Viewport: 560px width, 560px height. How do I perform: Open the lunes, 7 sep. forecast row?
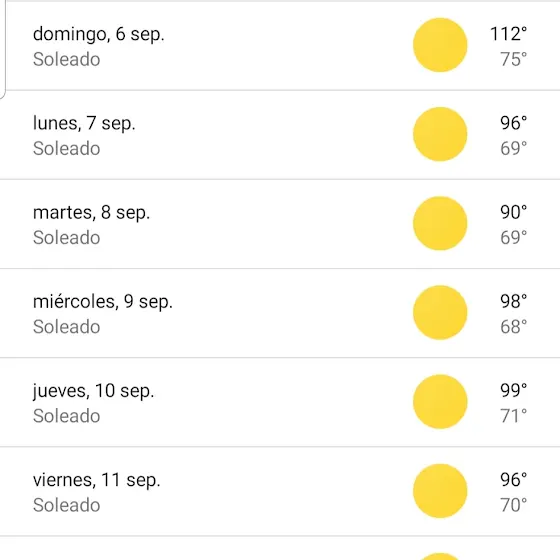pyautogui.click(x=280, y=135)
